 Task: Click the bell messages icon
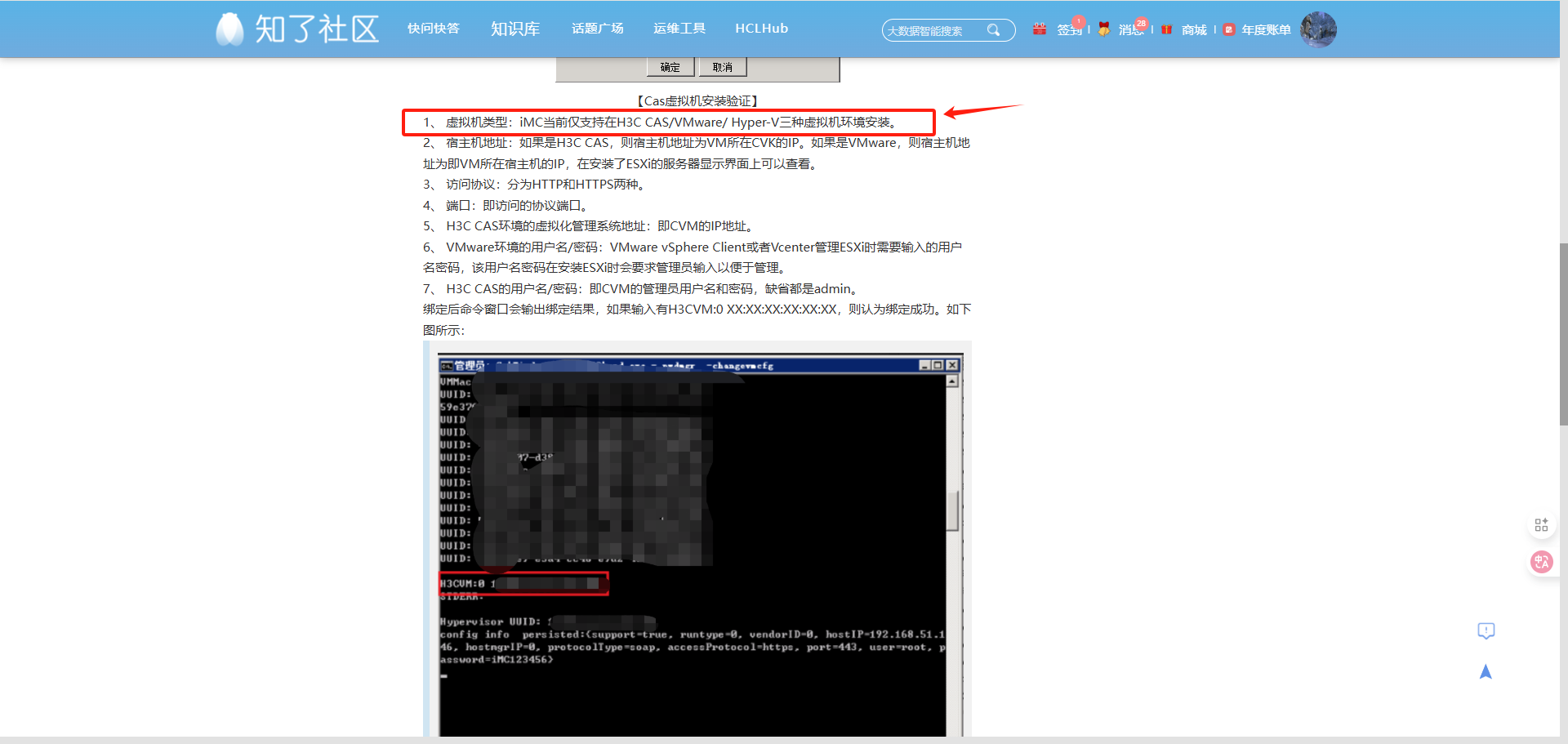tap(1104, 29)
